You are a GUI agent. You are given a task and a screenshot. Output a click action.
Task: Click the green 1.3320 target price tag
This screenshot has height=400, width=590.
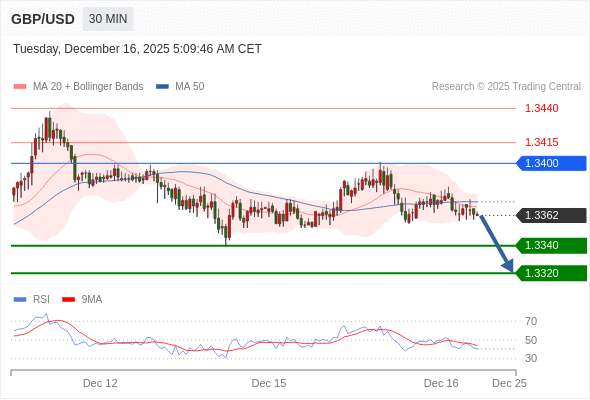[552, 273]
